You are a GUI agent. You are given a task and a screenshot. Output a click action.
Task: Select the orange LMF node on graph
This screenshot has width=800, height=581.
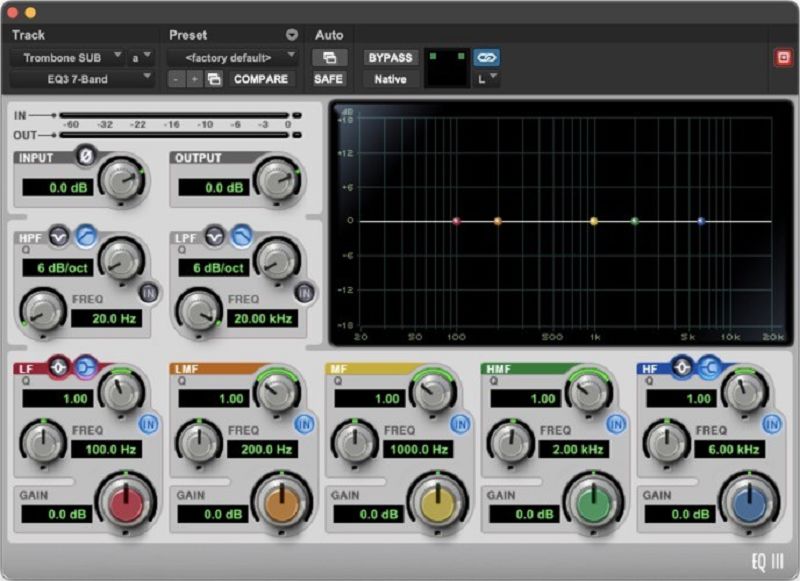(x=497, y=221)
